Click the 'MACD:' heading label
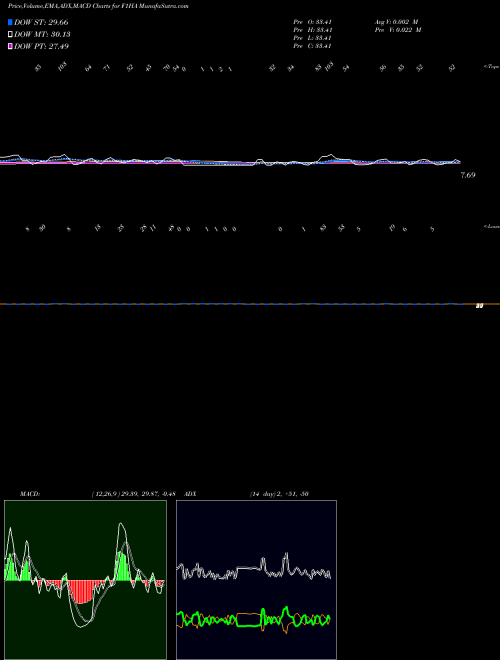The image size is (500, 660). tap(30, 494)
